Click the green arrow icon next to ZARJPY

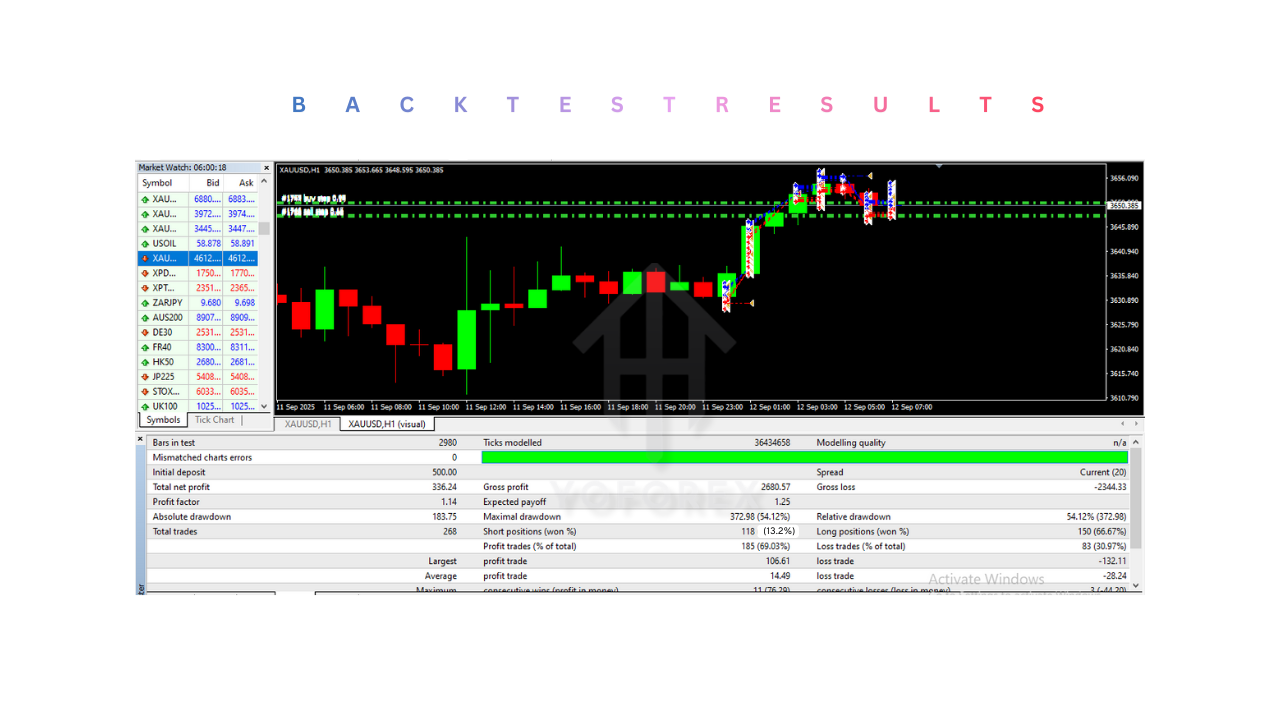(x=146, y=302)
